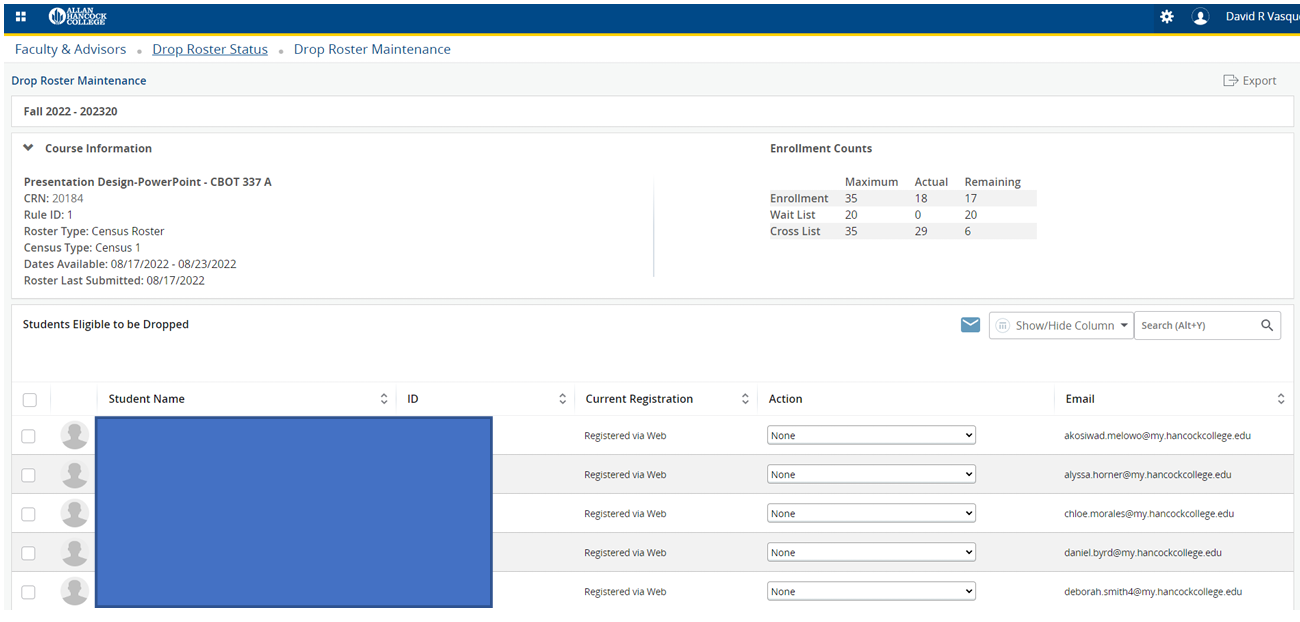Click the Allan Hancock College logo

point(77,17)
